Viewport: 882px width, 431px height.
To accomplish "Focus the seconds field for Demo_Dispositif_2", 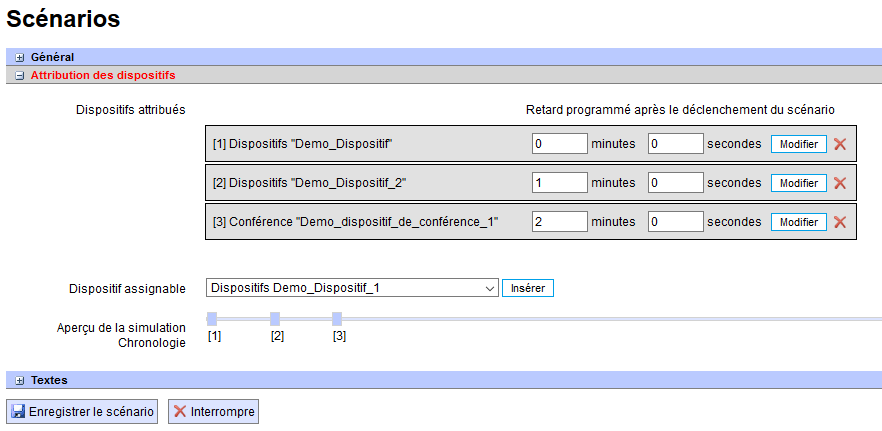I will pyautogui.click(x=675, y=183).
